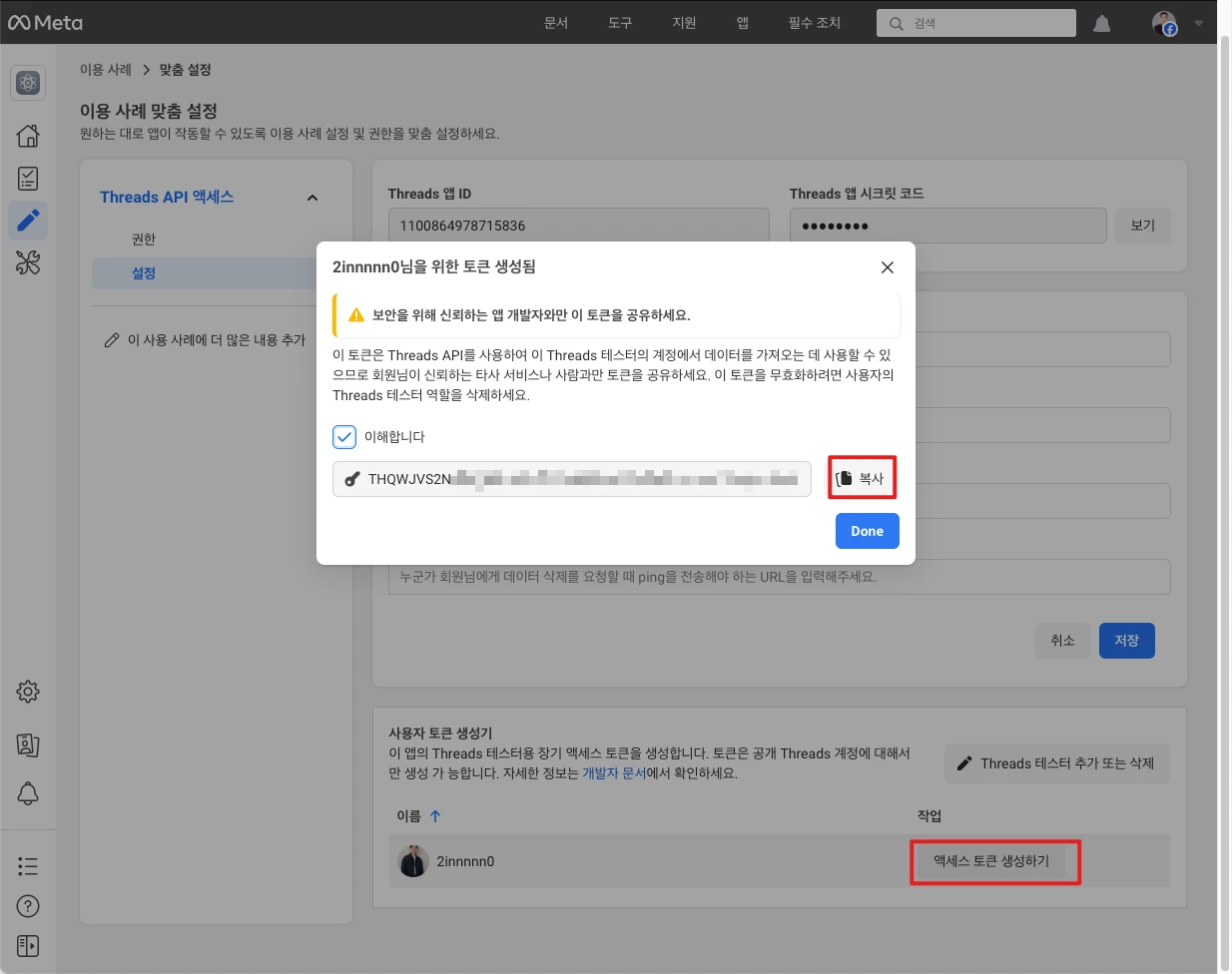Click the Done button in dialog
Screen dimensions: 1232x974
point(868,531)
